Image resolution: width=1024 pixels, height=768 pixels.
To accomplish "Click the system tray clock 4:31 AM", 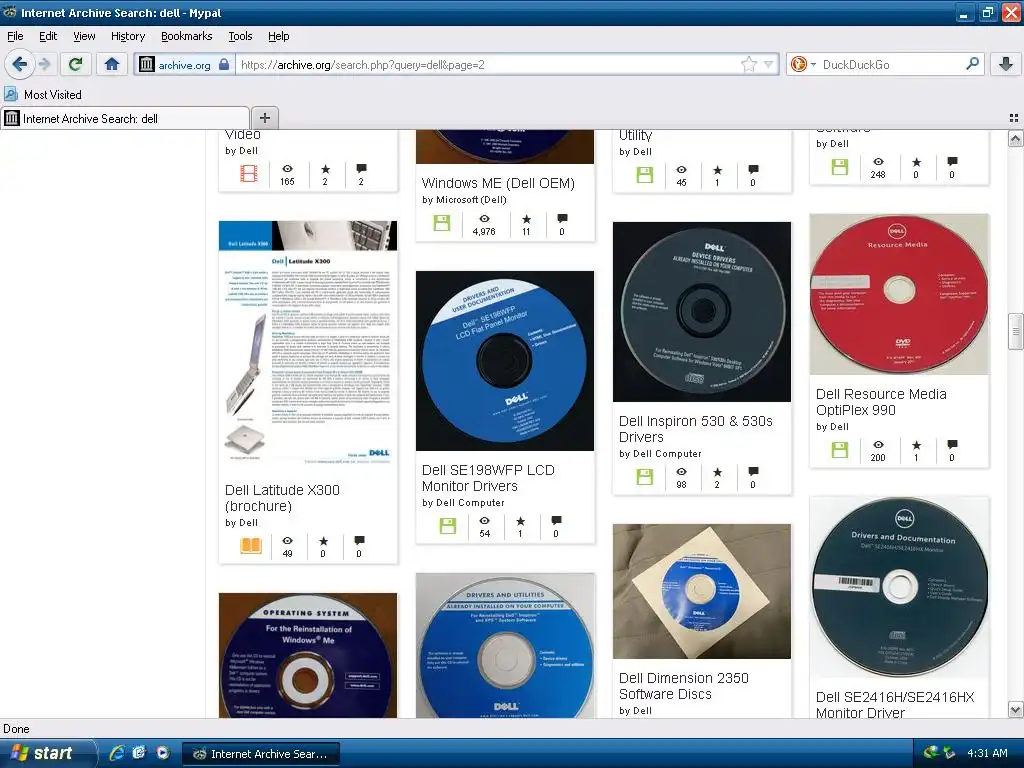I will pos(987,753).
